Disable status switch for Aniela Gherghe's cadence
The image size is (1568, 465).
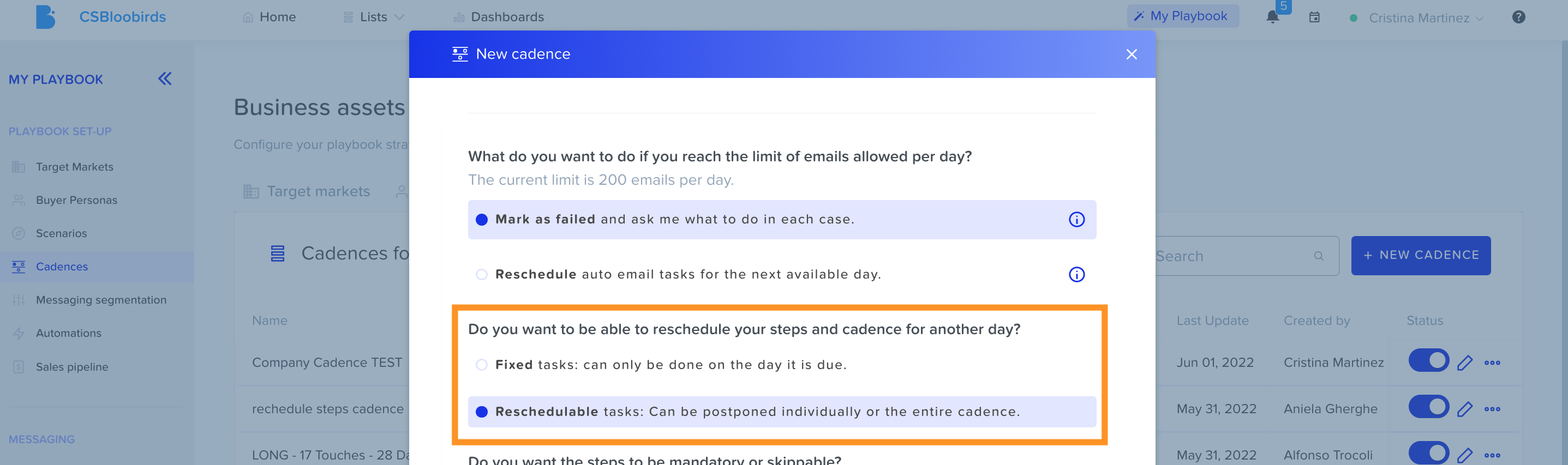pyautogui.click(x=1429, y=407)
